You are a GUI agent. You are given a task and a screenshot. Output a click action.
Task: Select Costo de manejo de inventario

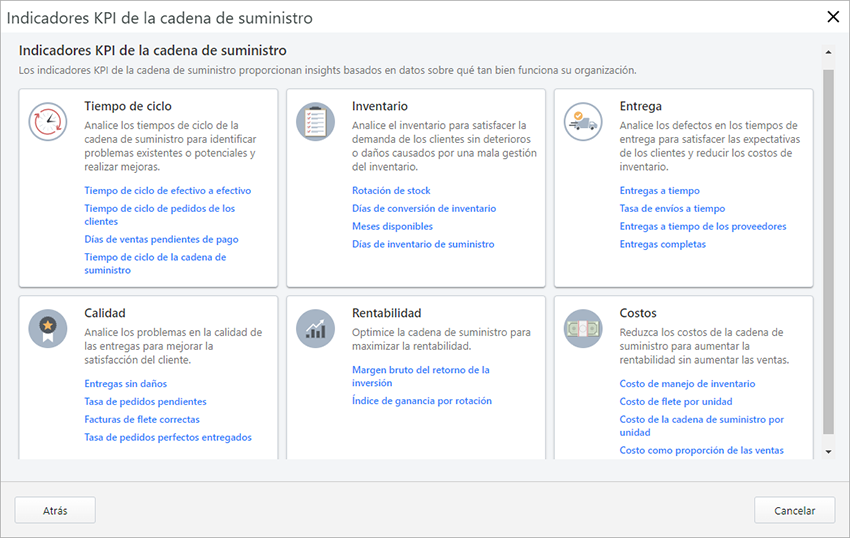(687, 384)
